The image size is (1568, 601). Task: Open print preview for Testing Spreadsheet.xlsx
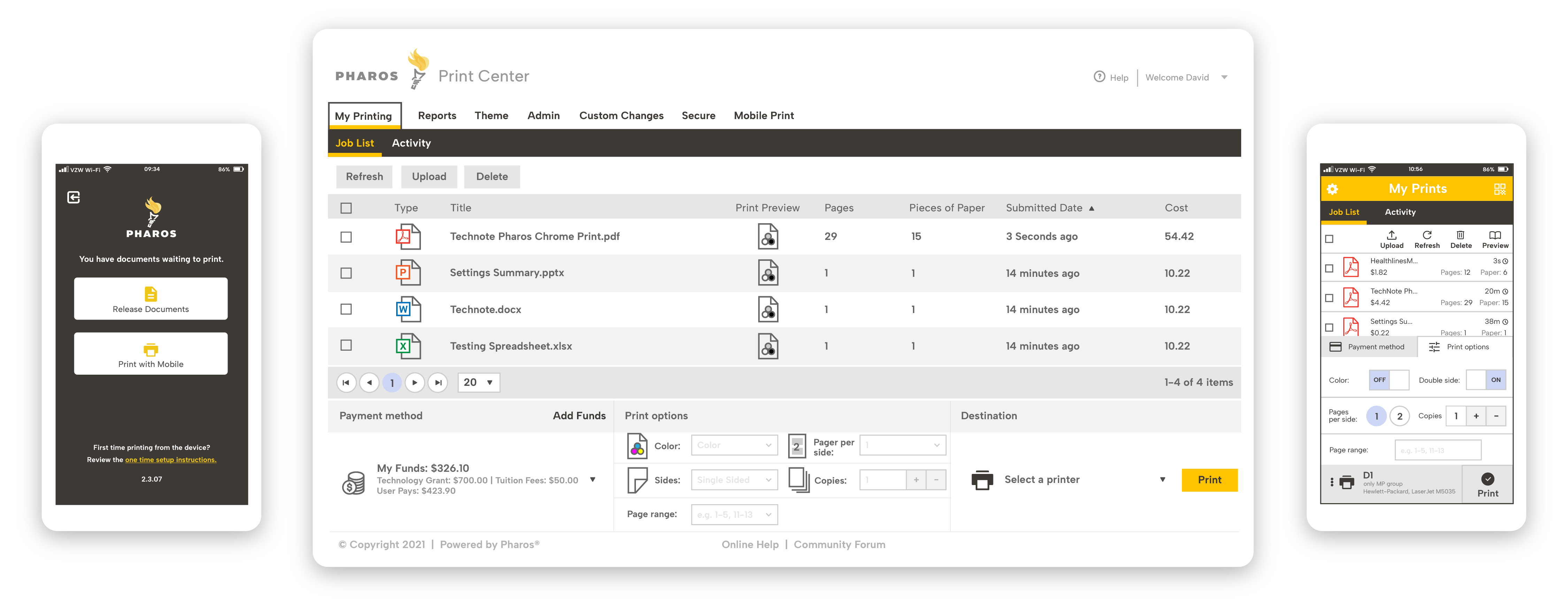click(x=768, y=346)
